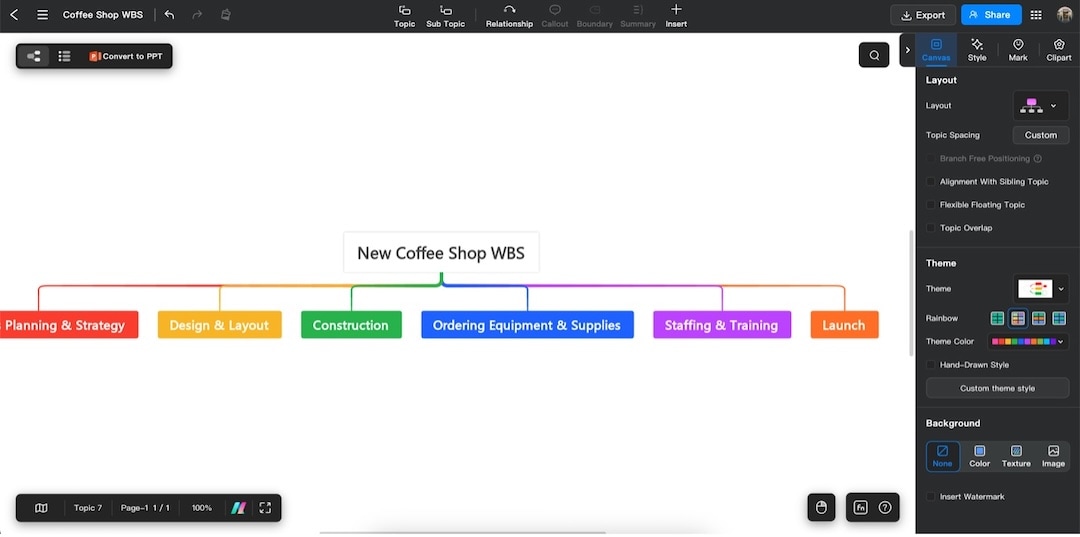Screen dimensions: 1080x537
Task: Click the Callout tool
Action: (554, 16)
